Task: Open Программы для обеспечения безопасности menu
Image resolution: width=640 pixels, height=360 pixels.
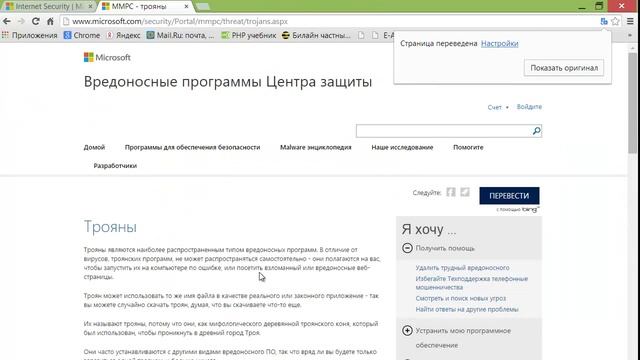Action: click(x=192, y=147)
